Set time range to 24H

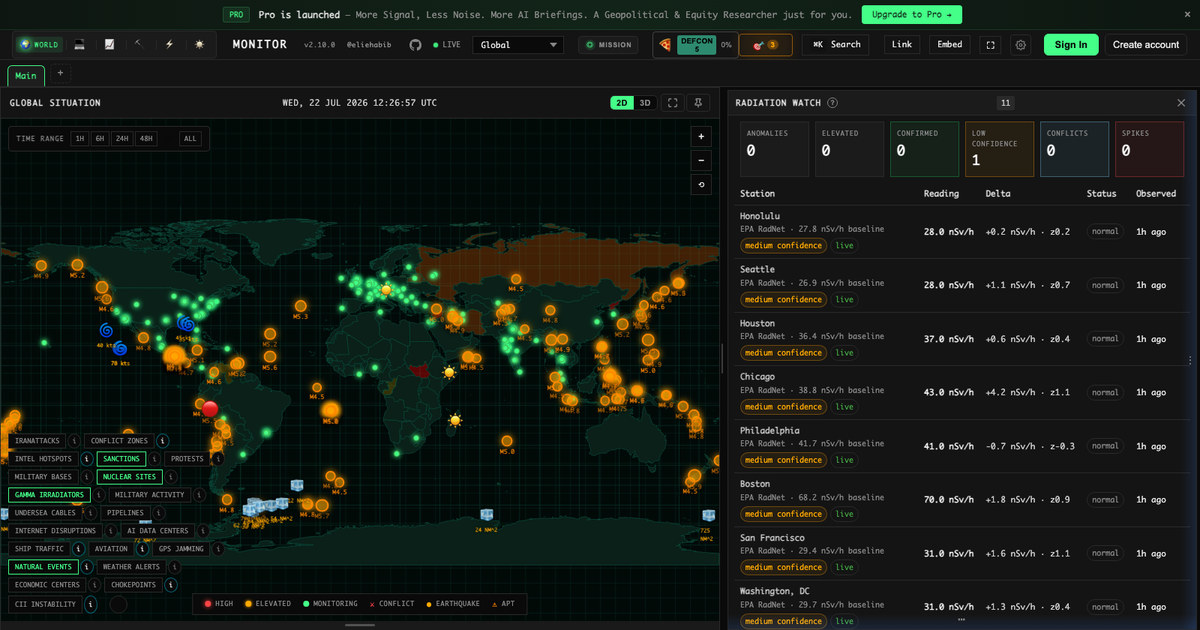coord(122,139)
